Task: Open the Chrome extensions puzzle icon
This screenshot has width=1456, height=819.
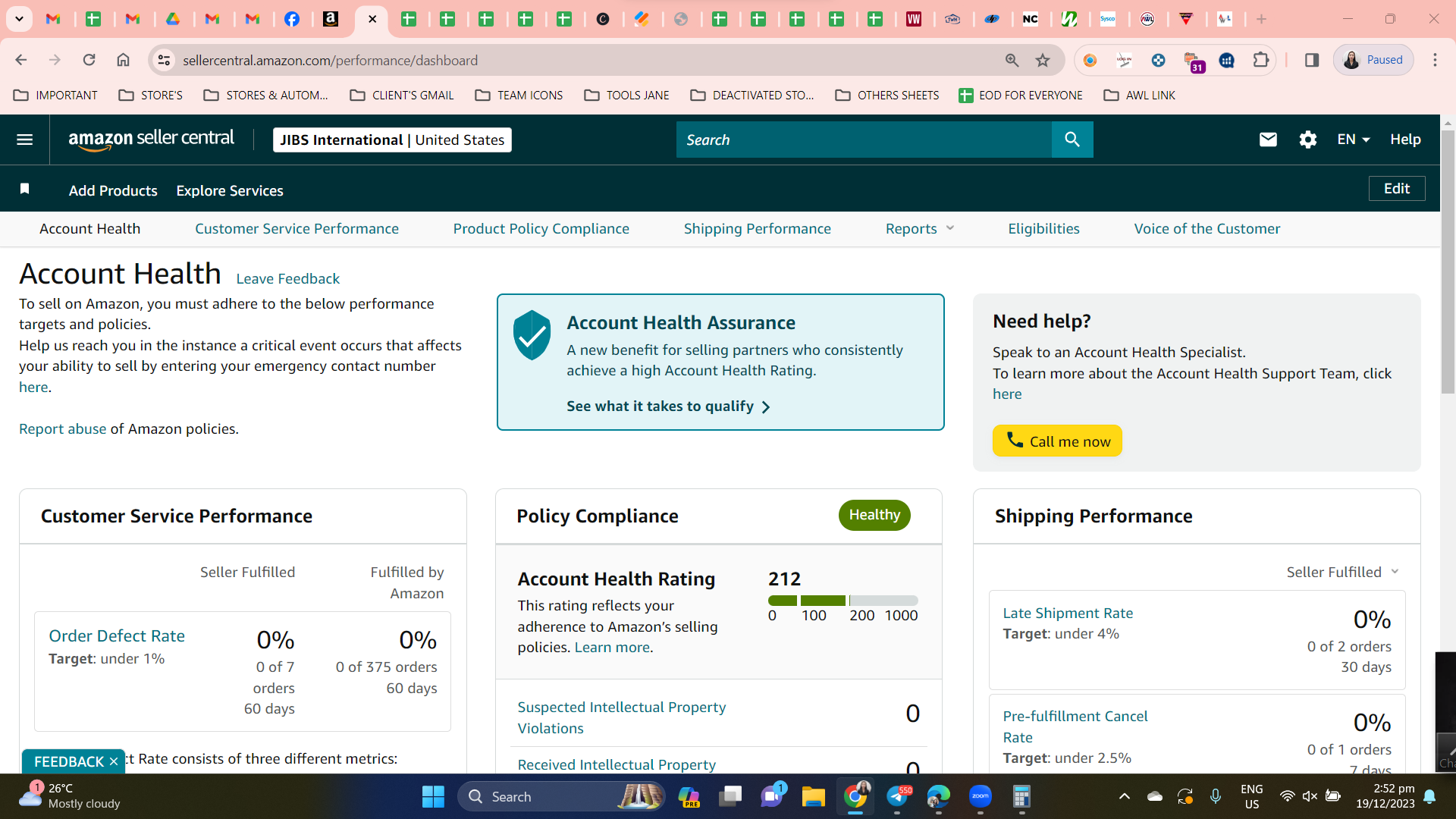Action: click(x=1261, y=60)
